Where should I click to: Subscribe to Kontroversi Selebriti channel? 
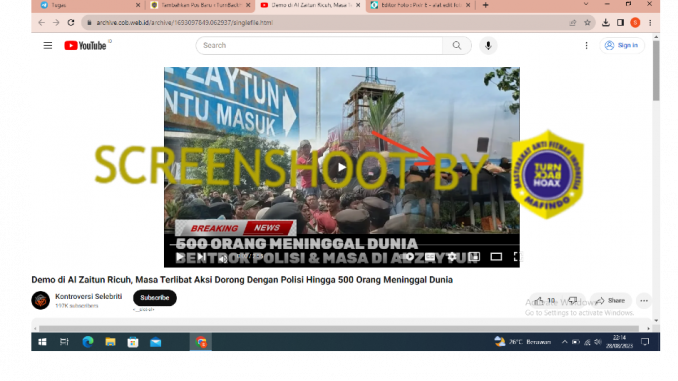[155, 298]
